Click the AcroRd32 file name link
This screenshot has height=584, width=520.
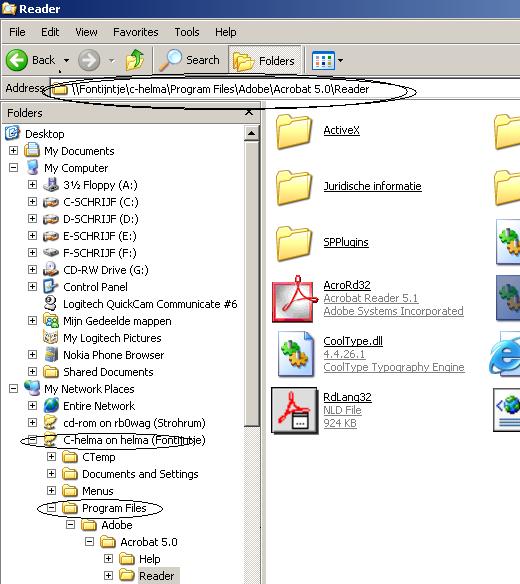coord(347,285)
